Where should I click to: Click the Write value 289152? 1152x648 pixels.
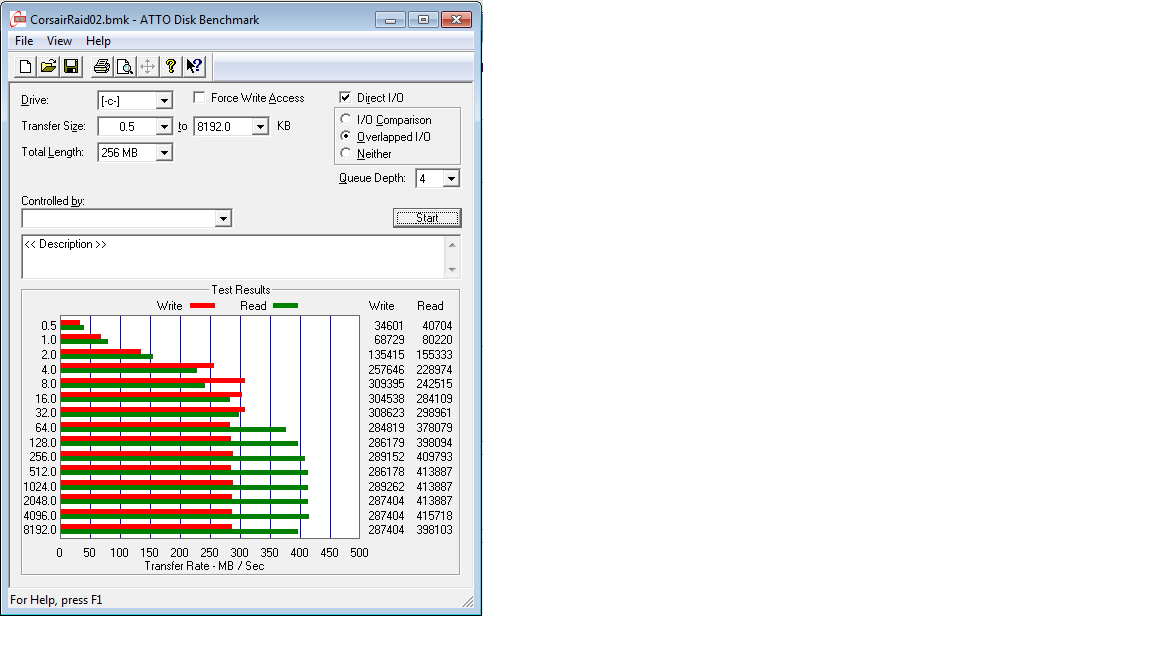point(386,457)
